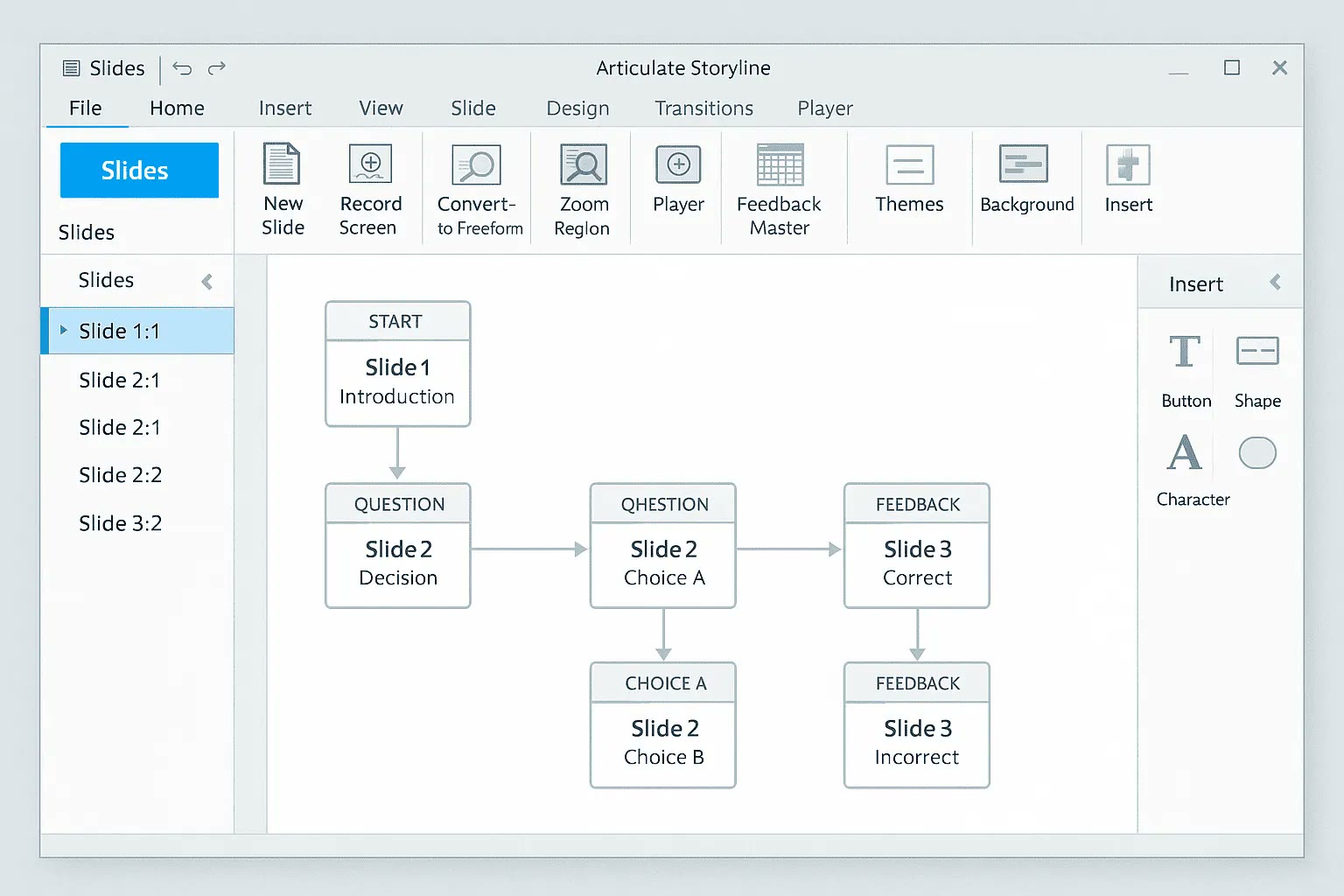The height and width of the screenshot is (896, 1344).
Task: Click the oval shape icon
Action: (x=1257, y=453)
